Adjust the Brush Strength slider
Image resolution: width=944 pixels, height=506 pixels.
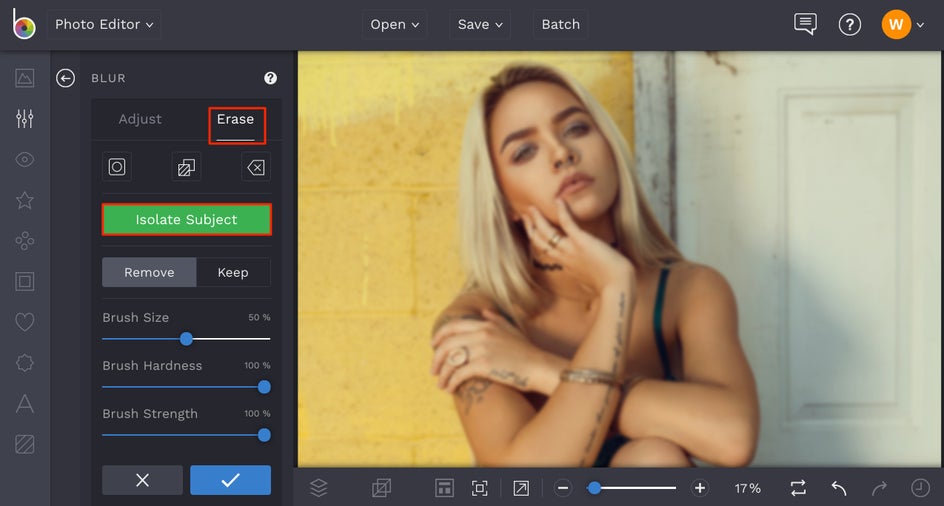point(186,435)
